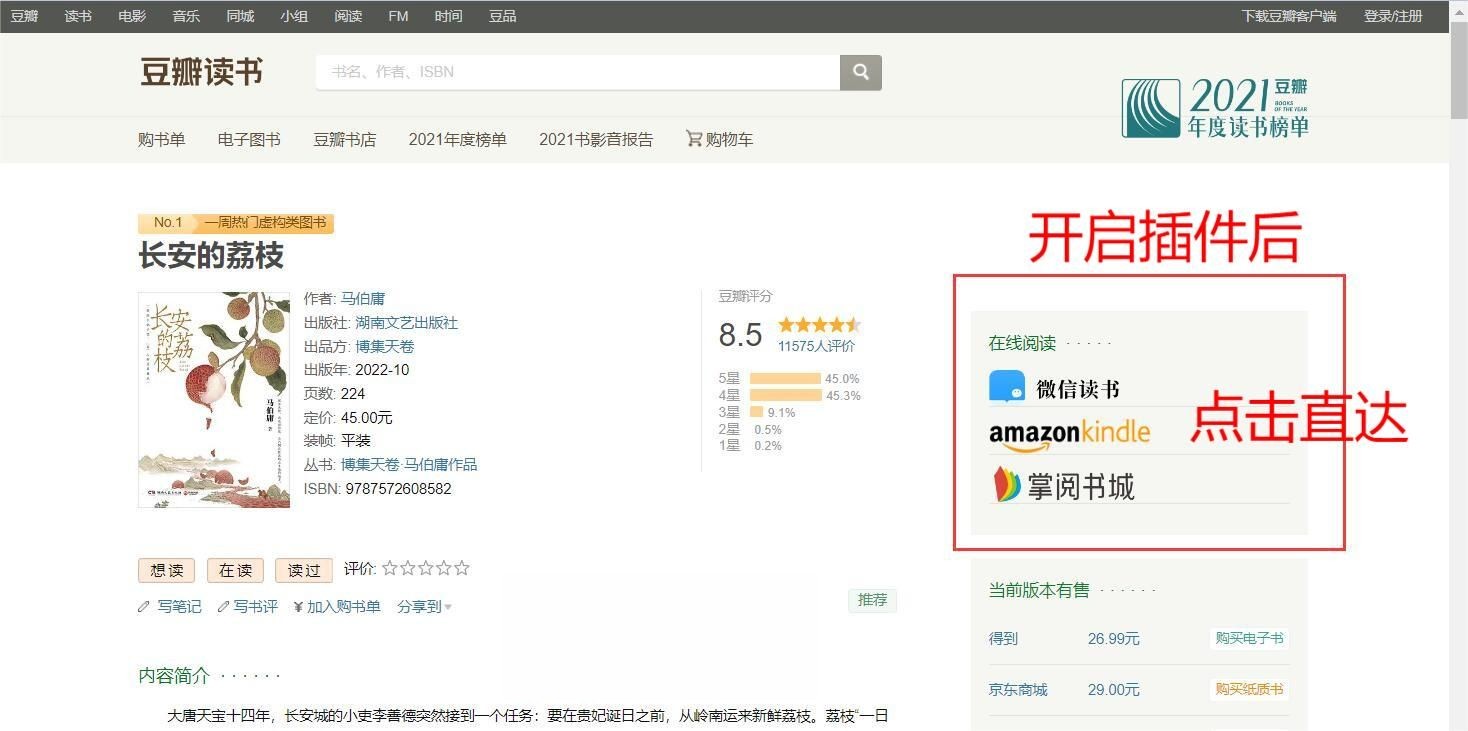Open 同城 in the top bar

coord(240,16)
